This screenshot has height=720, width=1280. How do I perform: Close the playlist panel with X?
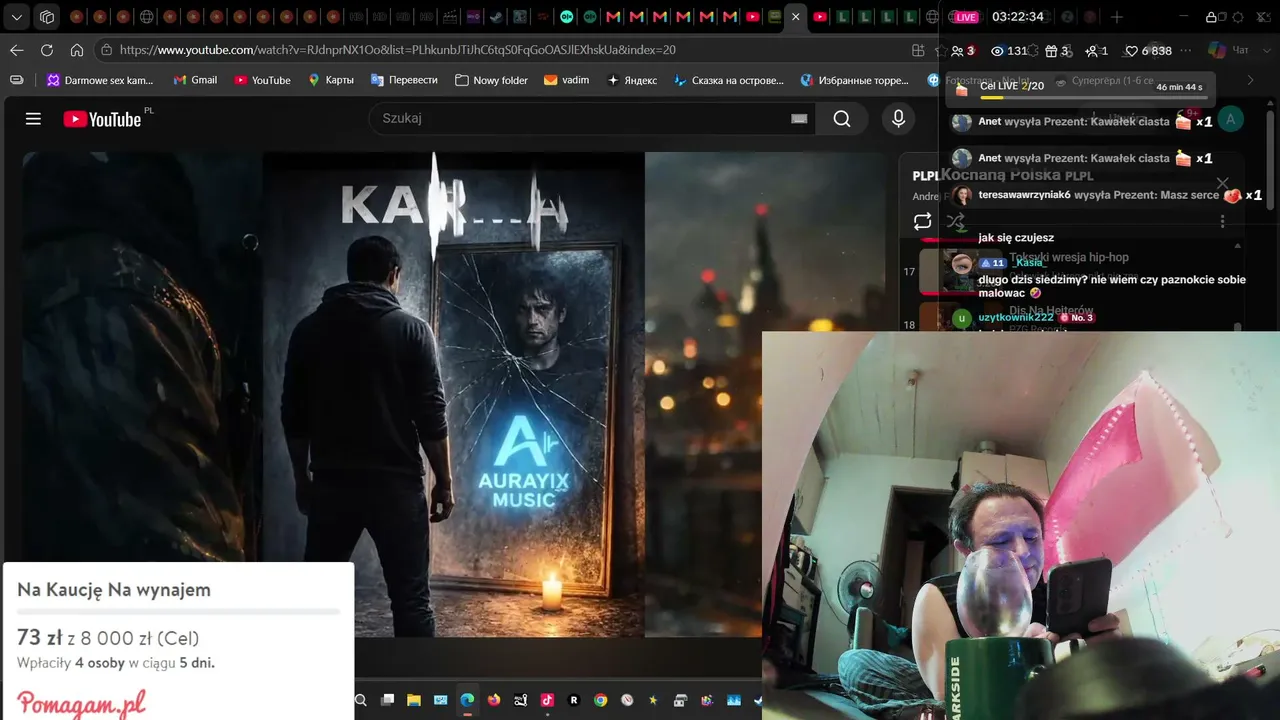[1222, 183]
